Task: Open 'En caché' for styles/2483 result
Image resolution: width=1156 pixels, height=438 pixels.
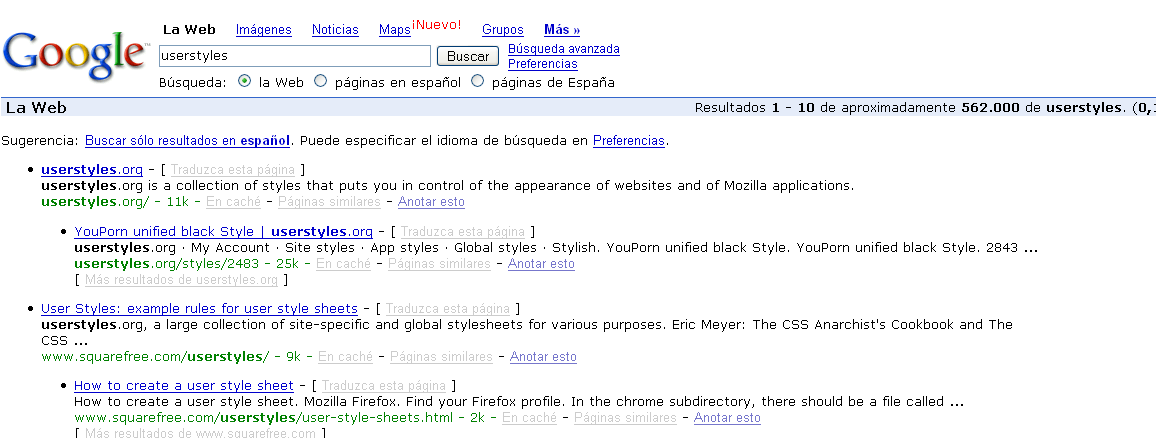Action: coord(342,263)
